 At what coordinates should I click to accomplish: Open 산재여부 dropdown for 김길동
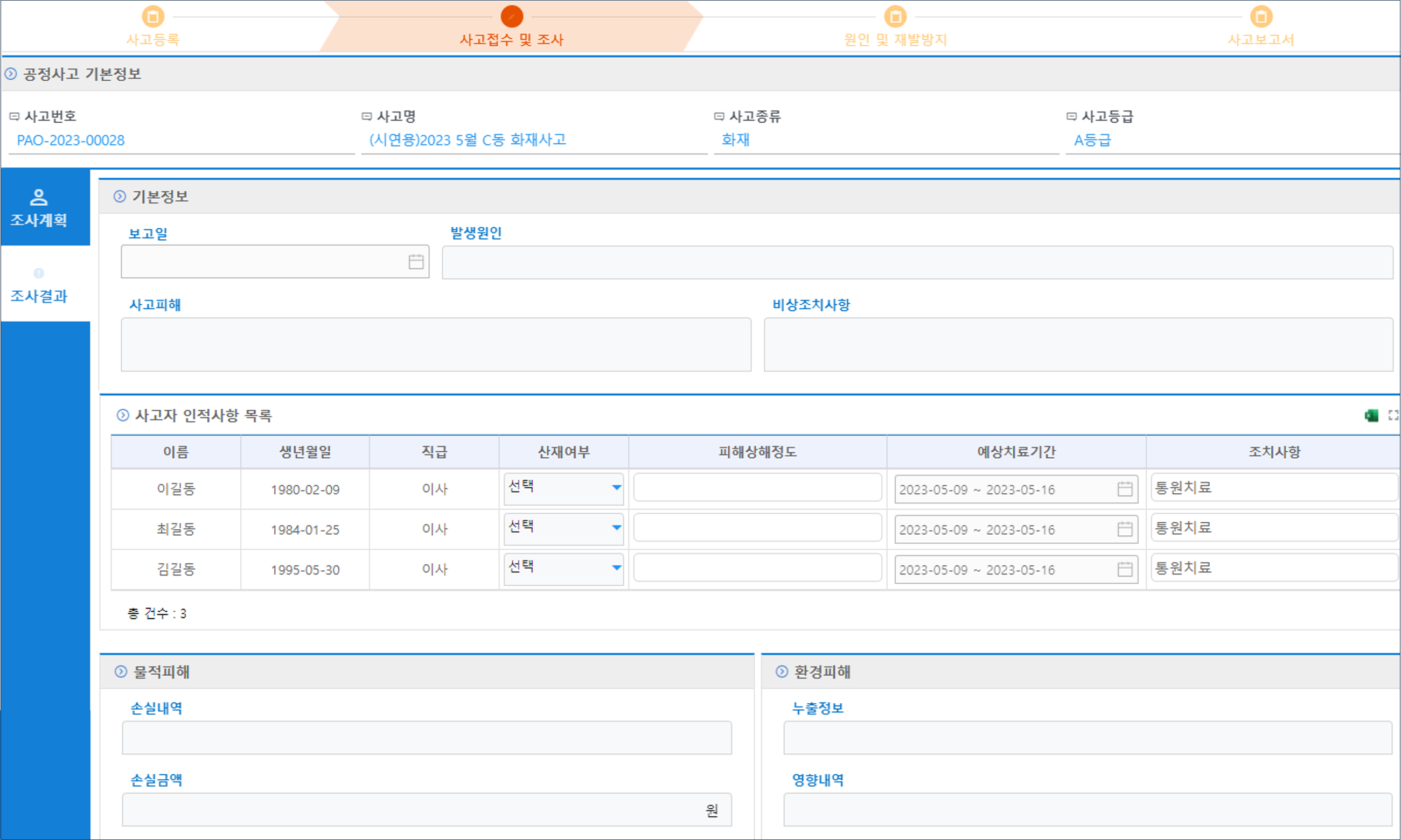(564, 569)
